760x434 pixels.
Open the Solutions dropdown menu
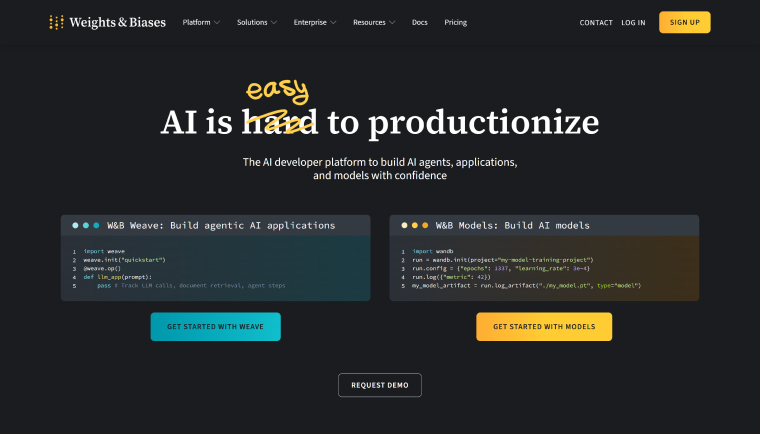257,22
